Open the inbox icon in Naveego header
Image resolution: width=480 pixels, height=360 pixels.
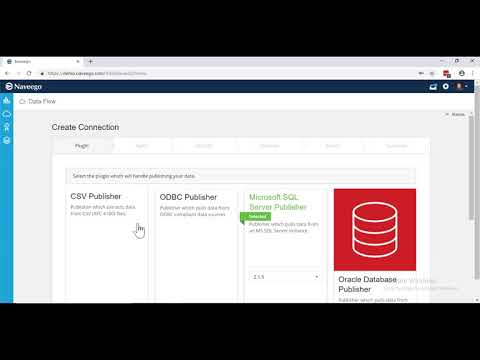pos(433,87)
